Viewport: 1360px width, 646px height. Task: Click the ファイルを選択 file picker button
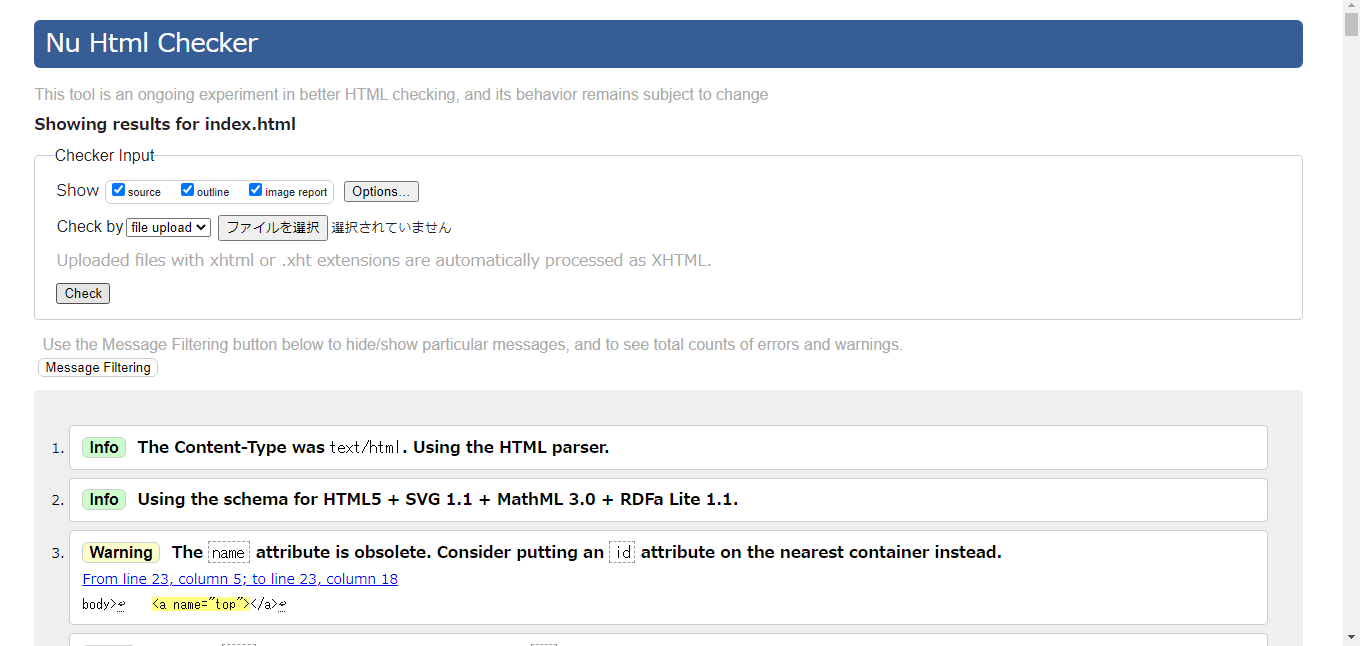coord(272,227)
